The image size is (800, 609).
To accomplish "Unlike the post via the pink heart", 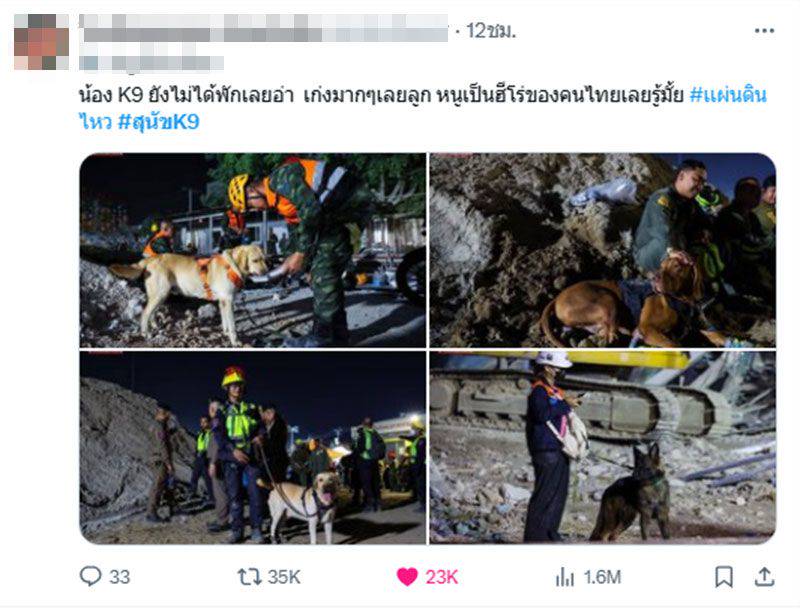I will (407, 577).
